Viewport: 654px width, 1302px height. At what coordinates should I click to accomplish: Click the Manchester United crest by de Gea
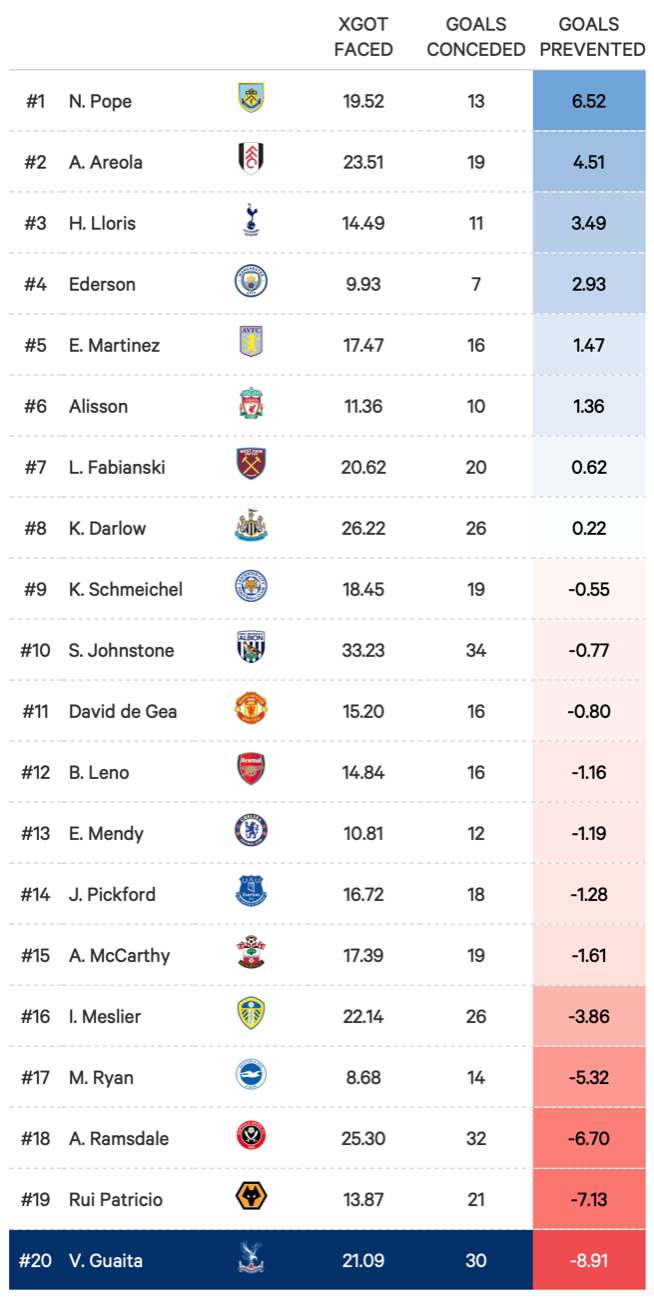pos(251,710)
